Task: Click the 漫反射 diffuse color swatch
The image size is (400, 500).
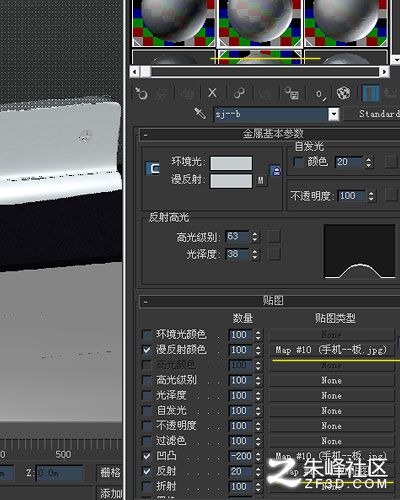Action: pos(231,181)
